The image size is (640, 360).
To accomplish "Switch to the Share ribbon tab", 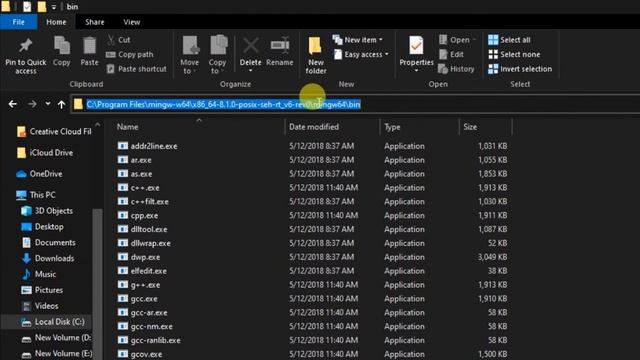I will pos(95,22).
